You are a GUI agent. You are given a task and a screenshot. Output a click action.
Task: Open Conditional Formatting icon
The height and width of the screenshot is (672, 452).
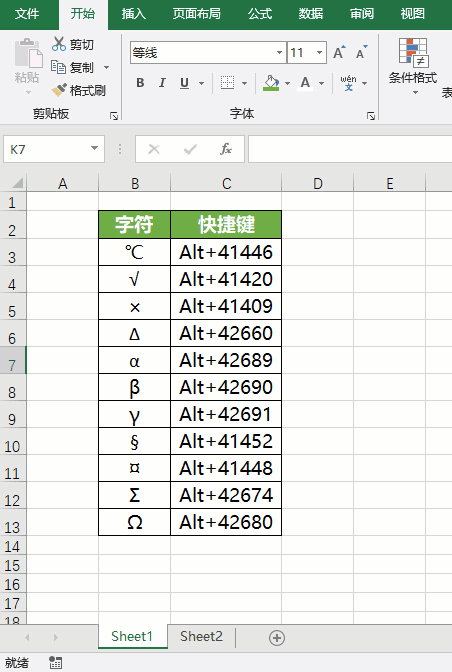pos(413,53)
